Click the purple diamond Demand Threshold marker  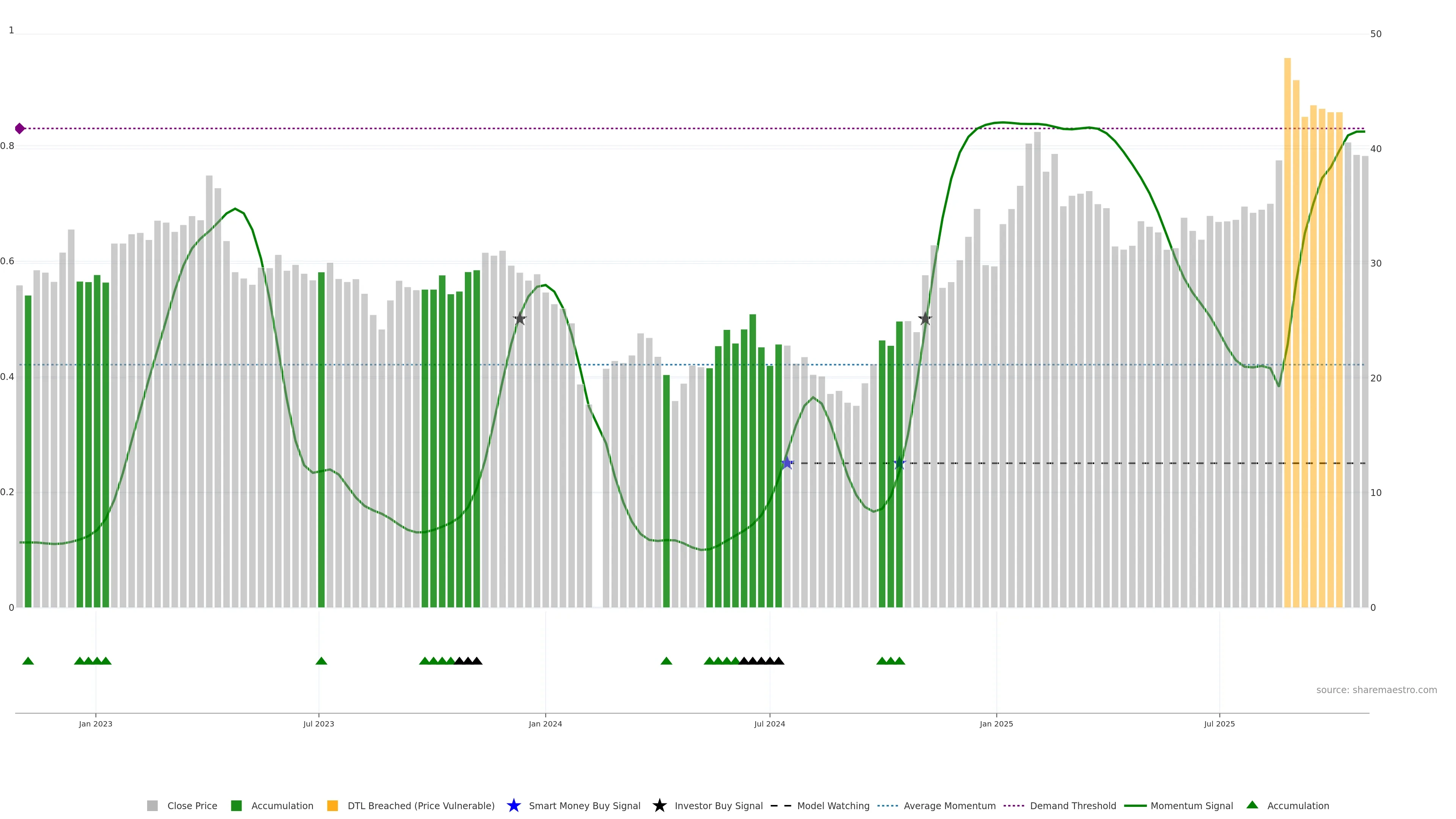[20, 128]
